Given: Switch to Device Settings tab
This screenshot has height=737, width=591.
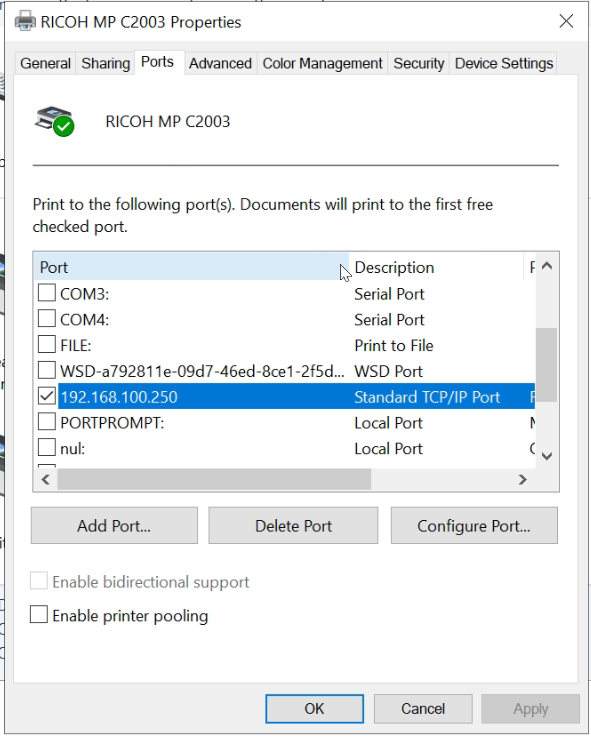Looking at the screenshot, I should point(504,63).
